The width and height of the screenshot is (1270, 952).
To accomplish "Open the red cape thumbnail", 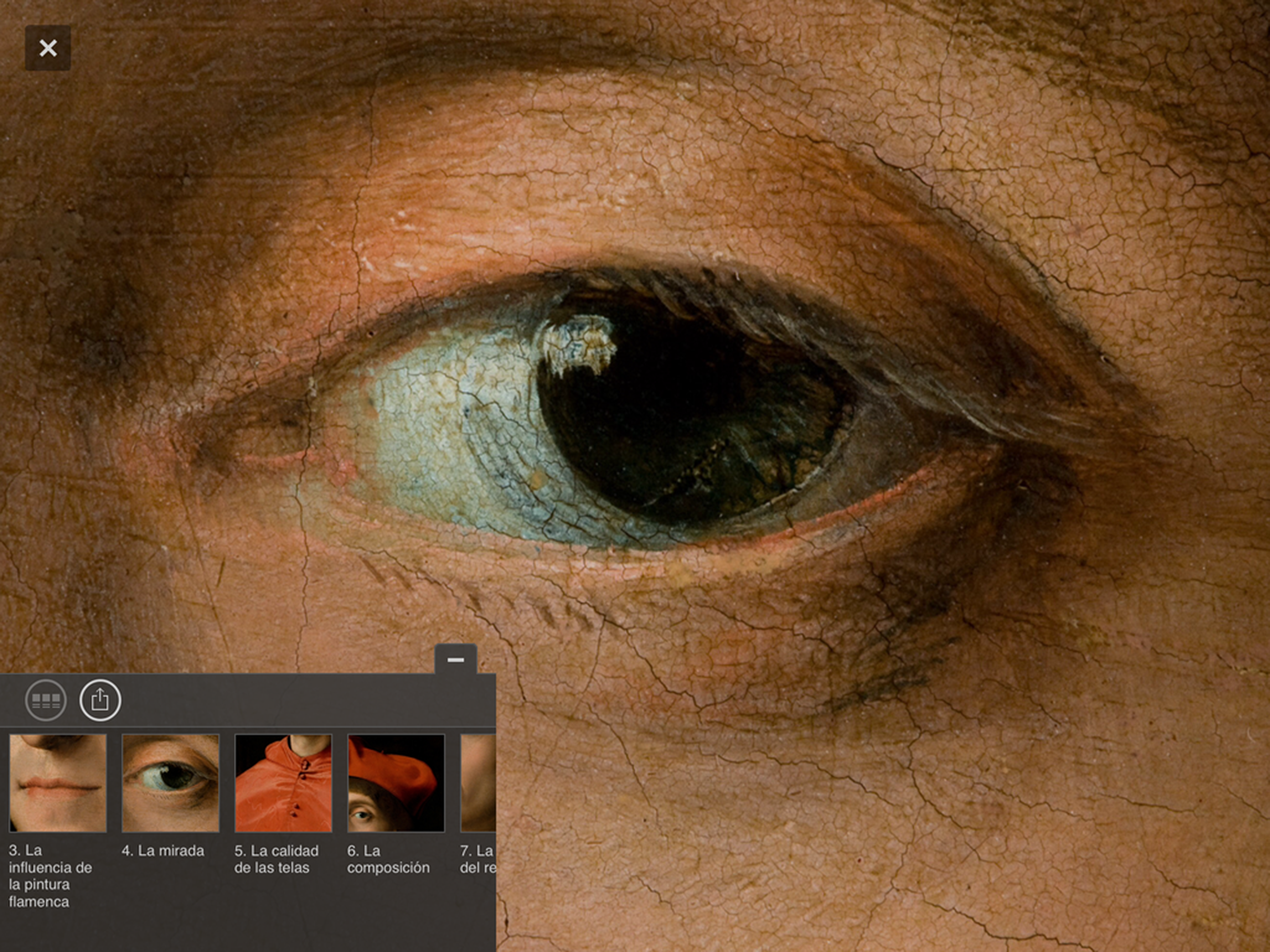I will tap(283, 783).
